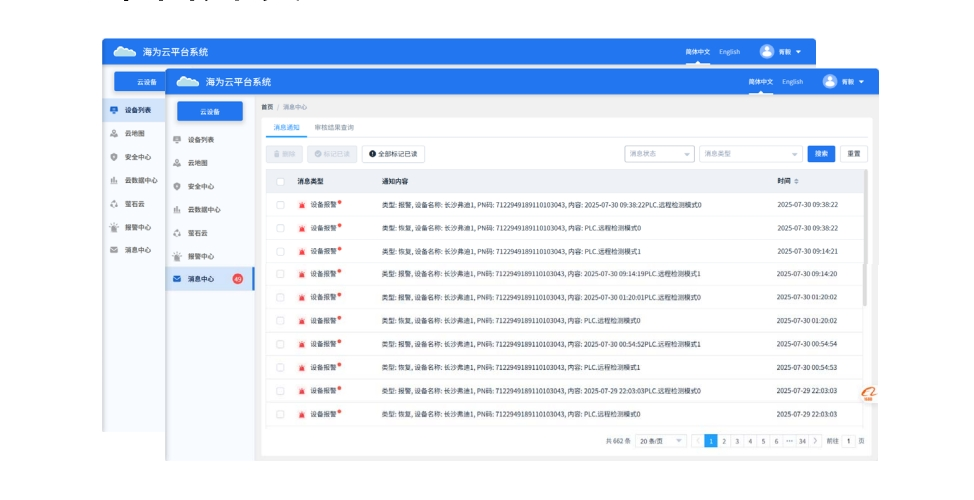Go to page 2 in pagination

pos(724,441)
